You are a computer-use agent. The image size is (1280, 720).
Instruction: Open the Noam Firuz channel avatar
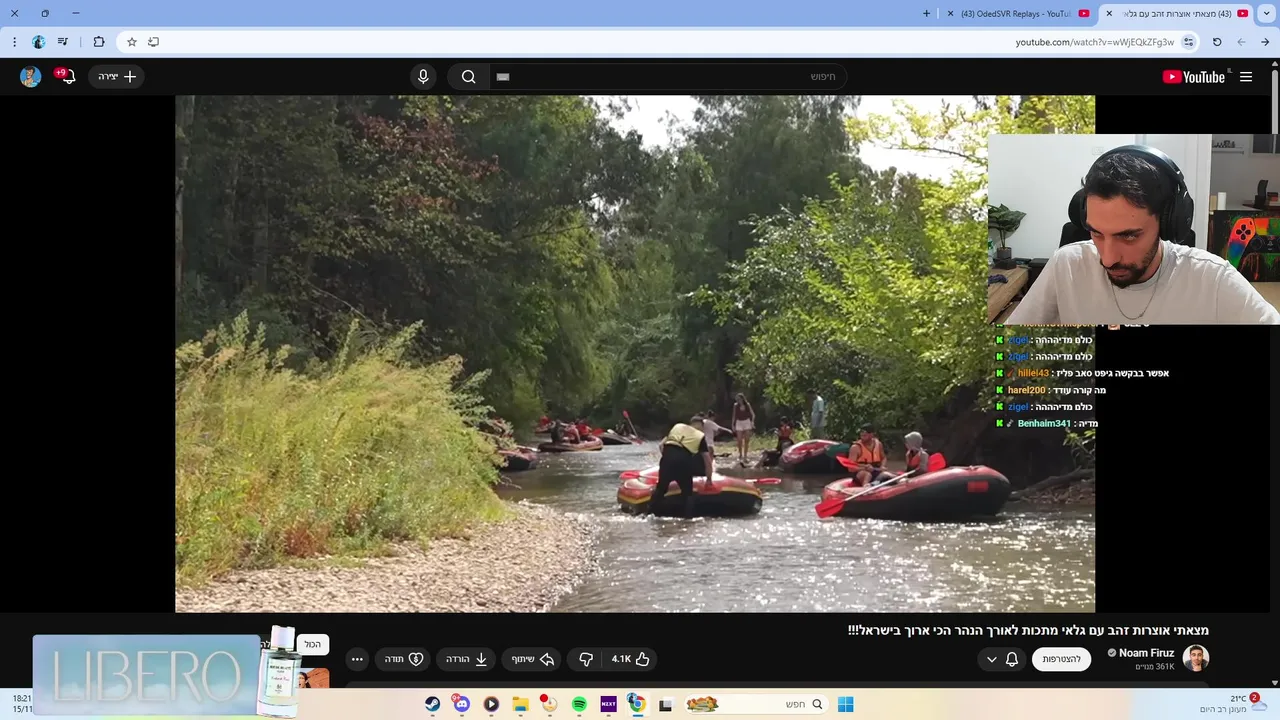tap(1196, 658)
